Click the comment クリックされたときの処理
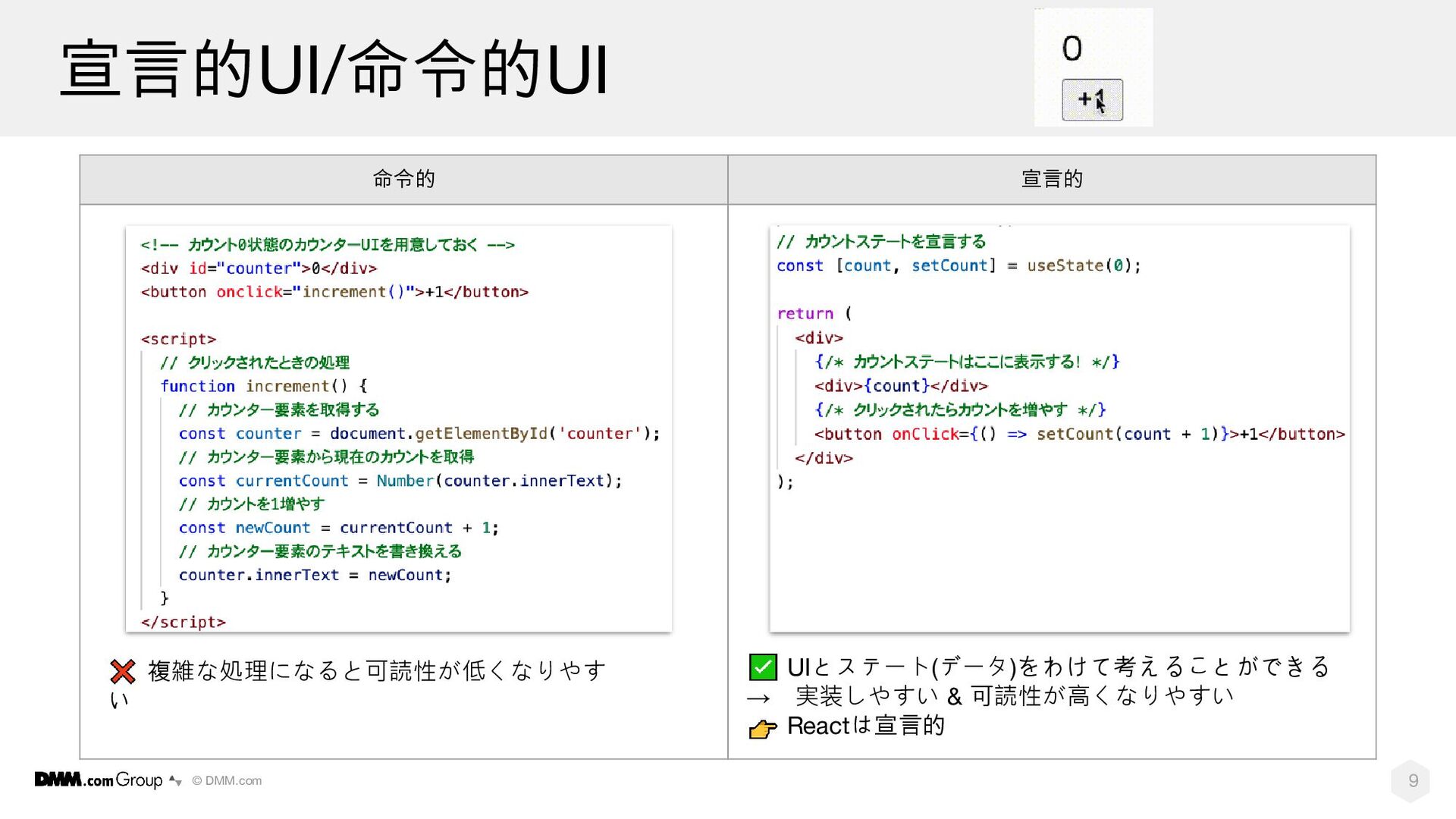Viewport: 1456px width, 819px height. click(255, 362)
